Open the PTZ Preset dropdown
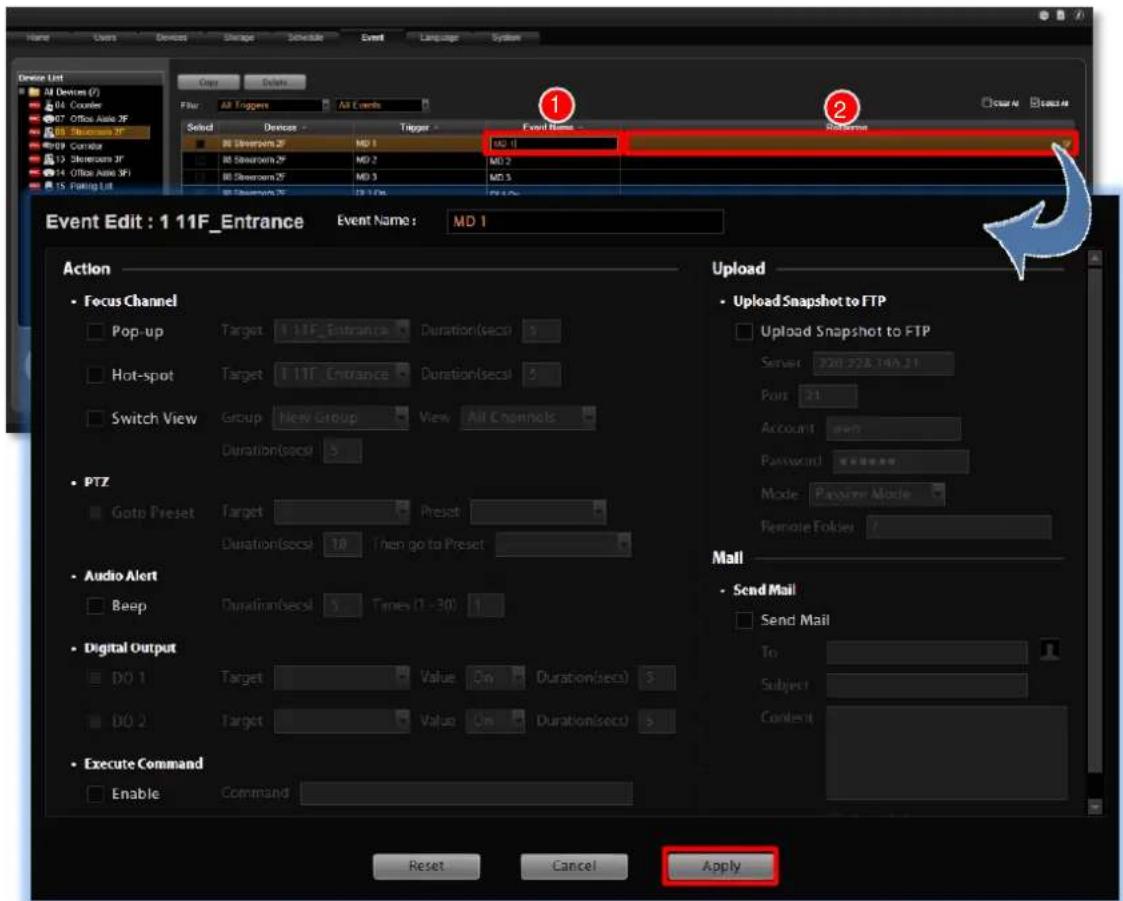The height and width of the screenshot is (901, 1123). [x=538, y=511]
